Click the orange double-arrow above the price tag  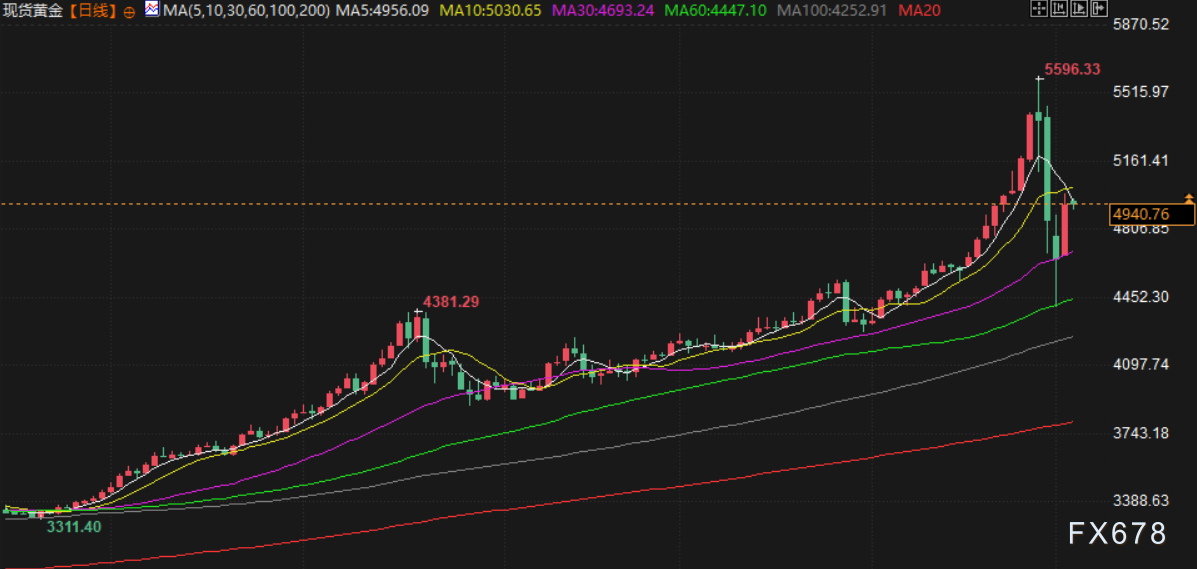click(1189, 198)
